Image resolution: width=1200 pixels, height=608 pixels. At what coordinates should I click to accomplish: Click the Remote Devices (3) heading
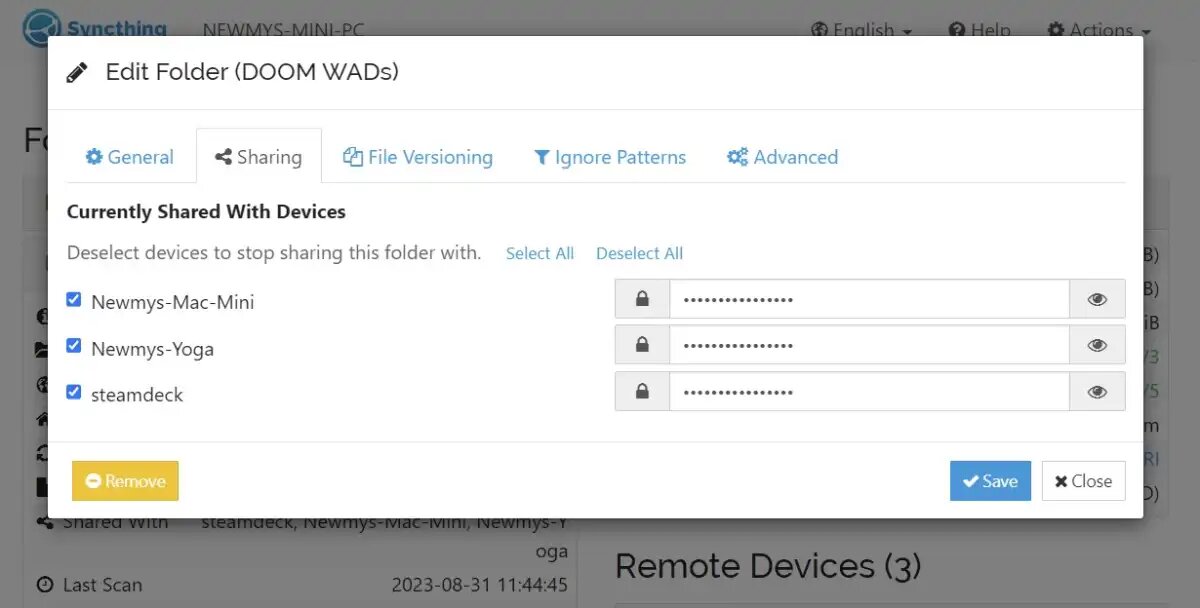(767, 566)
